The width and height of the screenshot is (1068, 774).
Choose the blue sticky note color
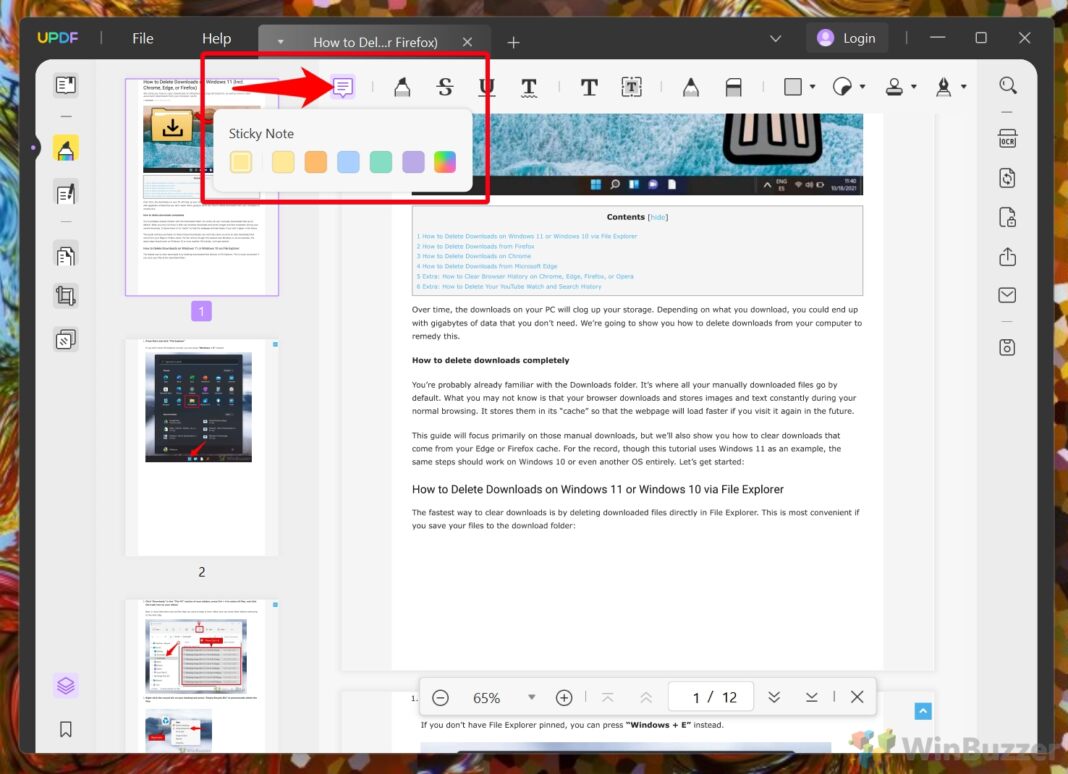[x=348, y=162]
